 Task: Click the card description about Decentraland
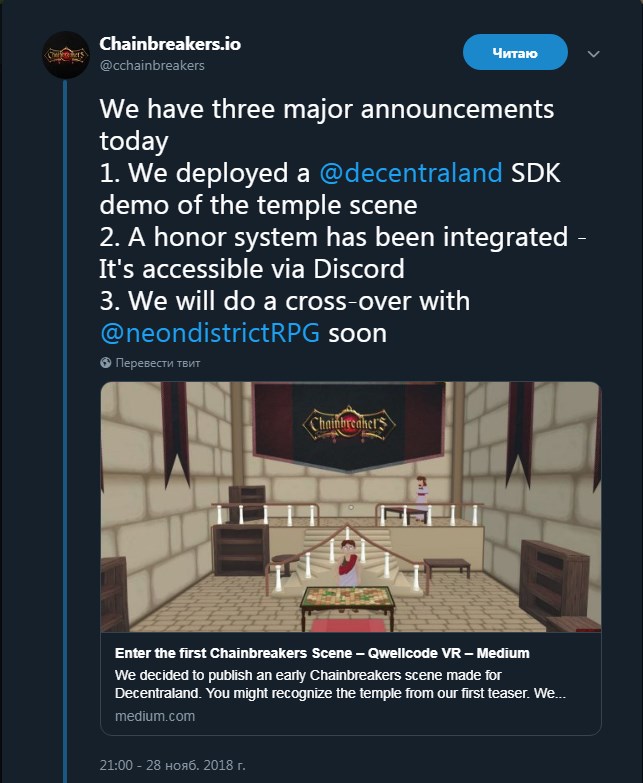click(x=340, y=684)
